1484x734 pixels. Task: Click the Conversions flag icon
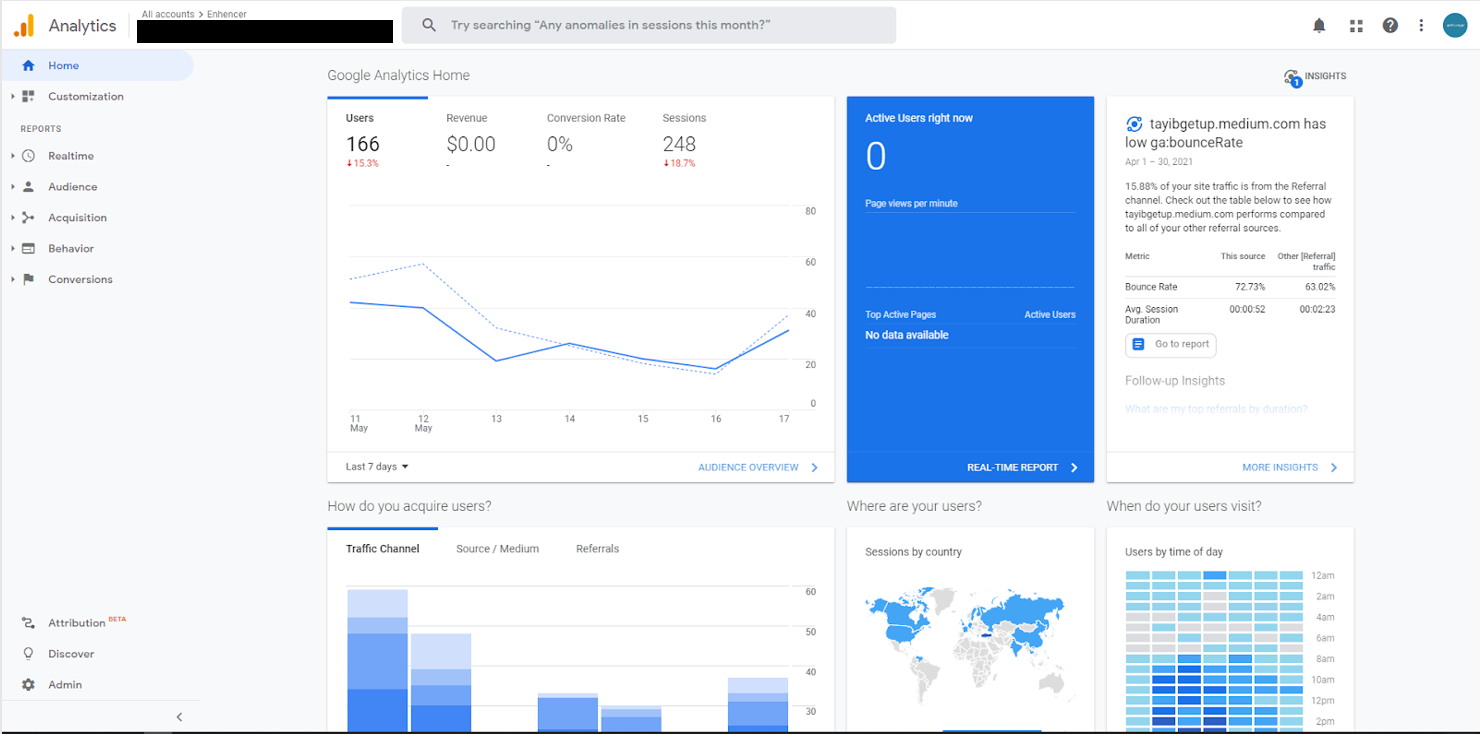pos(28,280)
